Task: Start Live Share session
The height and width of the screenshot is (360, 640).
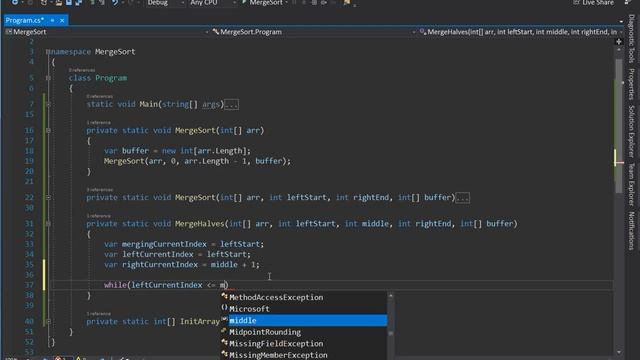Action: coord(594,2)
